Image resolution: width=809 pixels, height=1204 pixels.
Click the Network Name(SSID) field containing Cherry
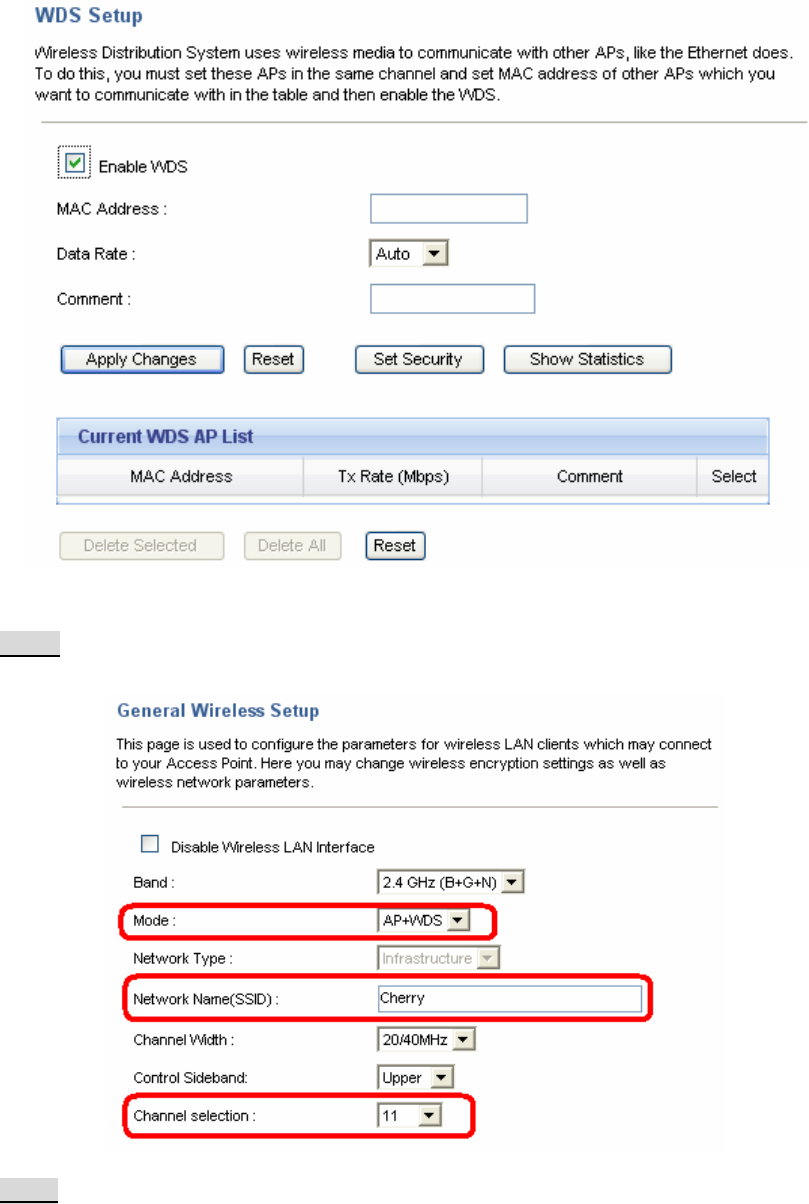[509, 999]
